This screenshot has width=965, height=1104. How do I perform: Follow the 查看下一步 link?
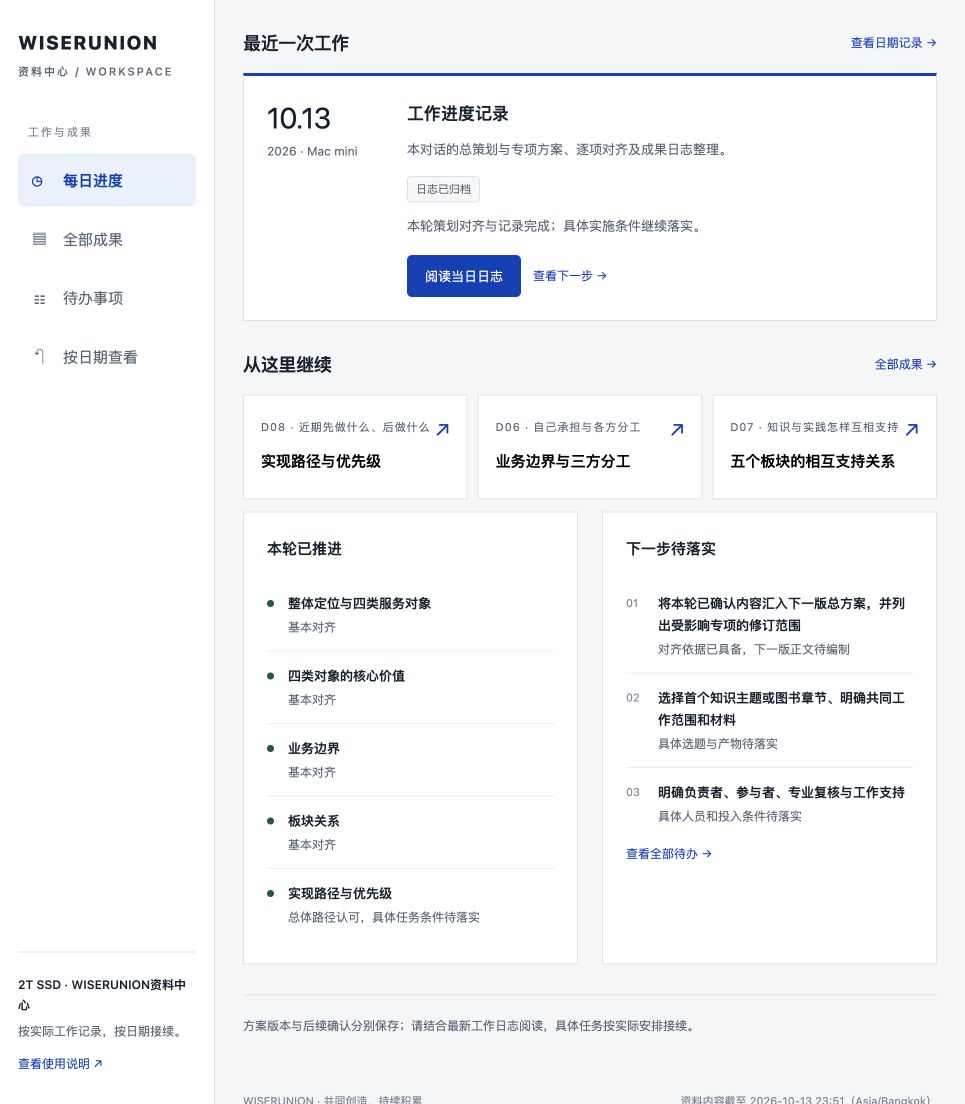point(569,276)
